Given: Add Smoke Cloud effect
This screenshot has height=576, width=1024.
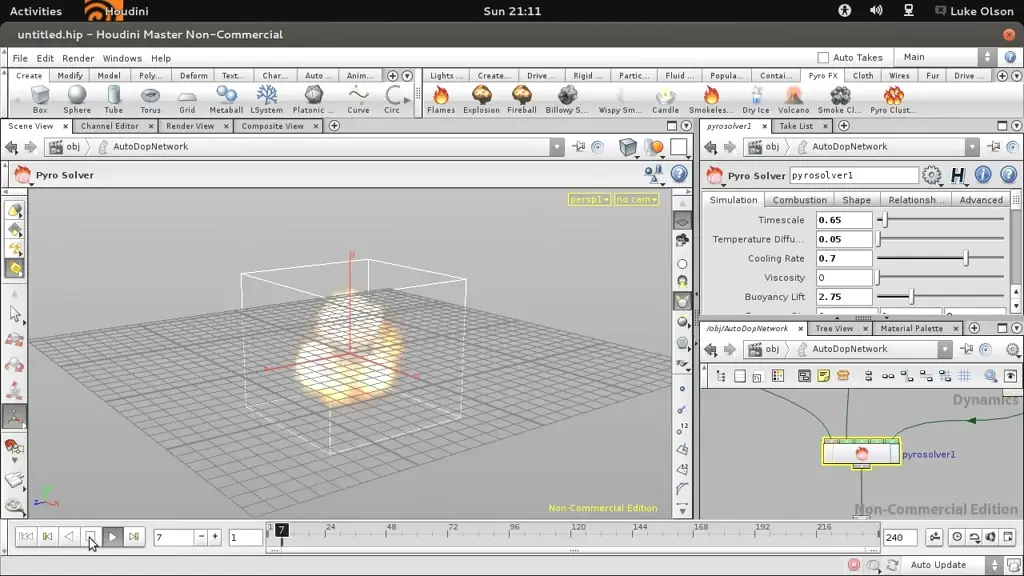Looking at the screenshot, I should [840, 99].
